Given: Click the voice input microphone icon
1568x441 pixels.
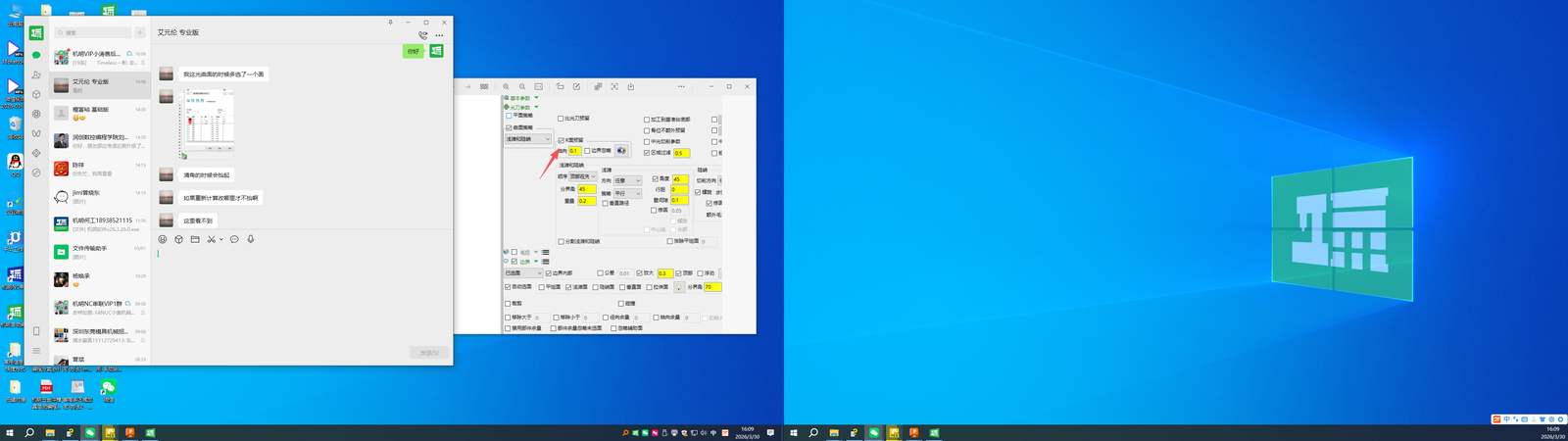Looking at the screenshot, I should pos(251,239).
